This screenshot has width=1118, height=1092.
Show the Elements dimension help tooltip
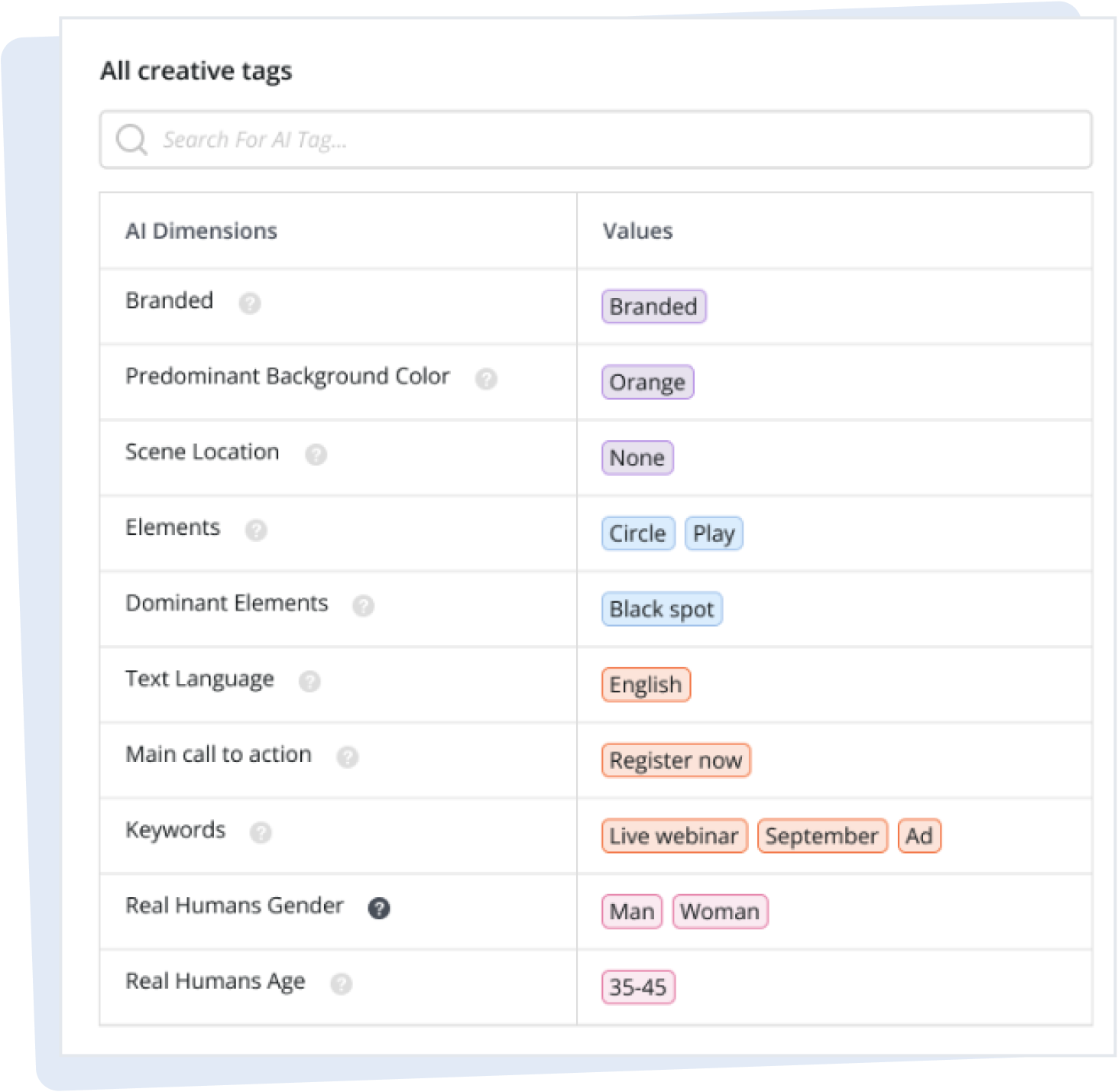pos(256,530)
